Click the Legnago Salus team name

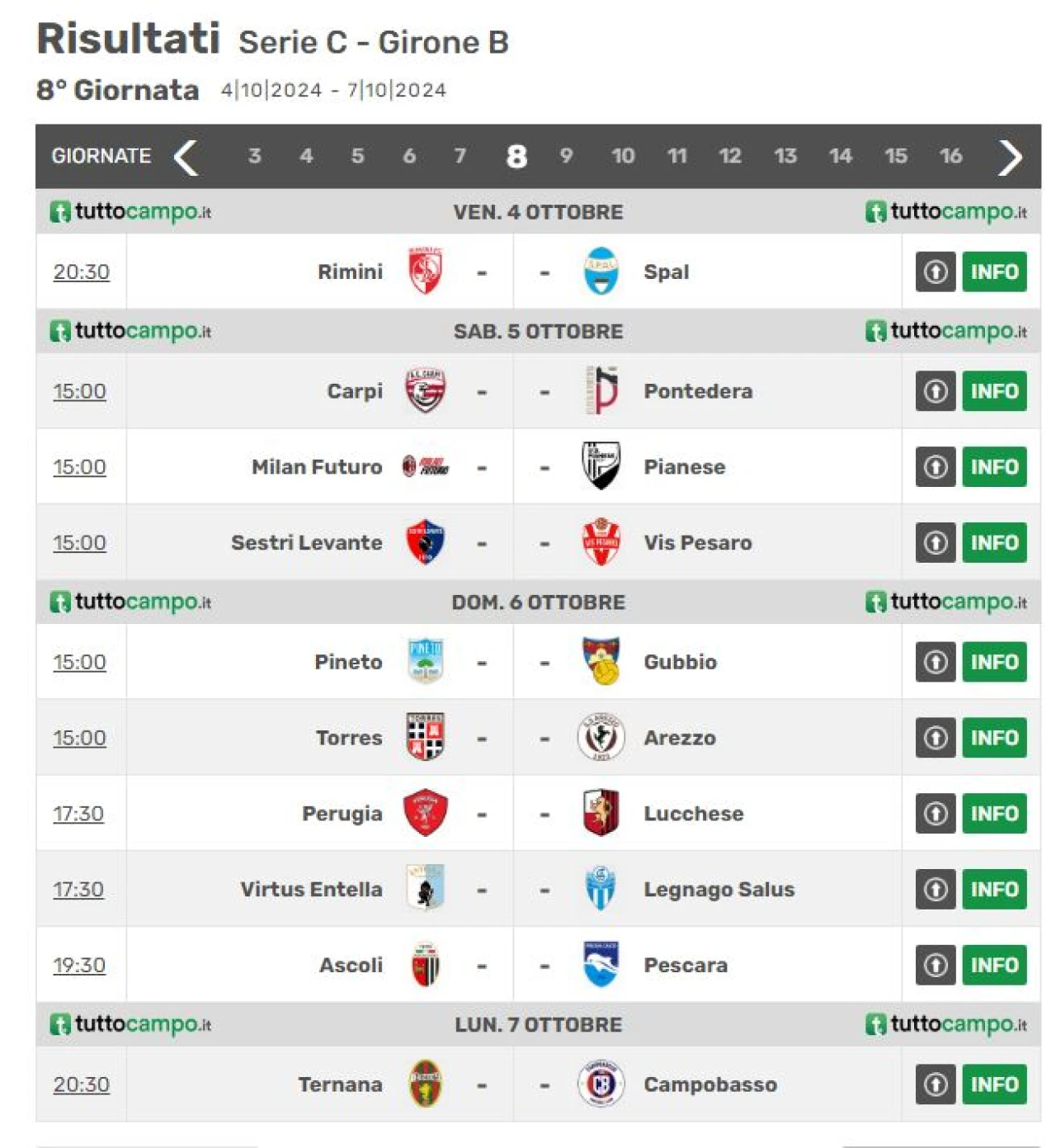point(719,889)
